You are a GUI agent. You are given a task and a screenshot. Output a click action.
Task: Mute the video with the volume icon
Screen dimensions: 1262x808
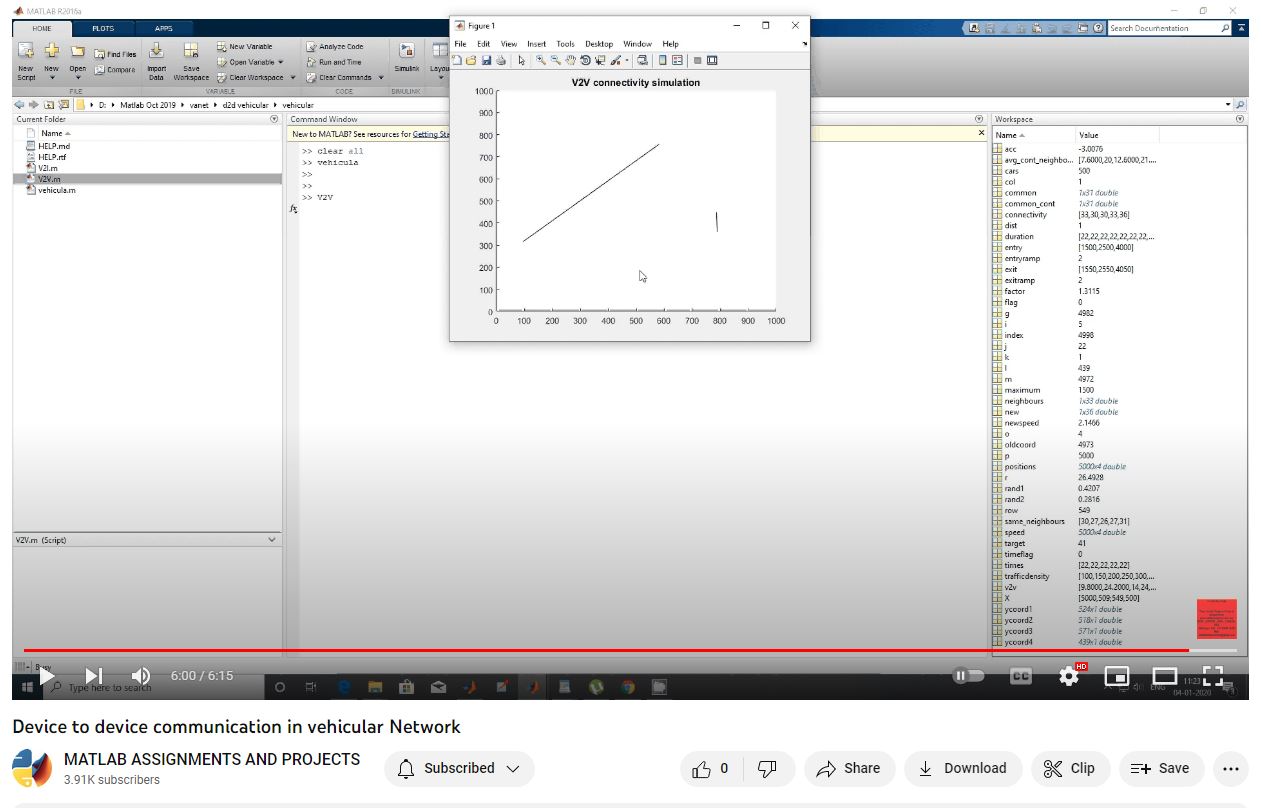(141, 677)
